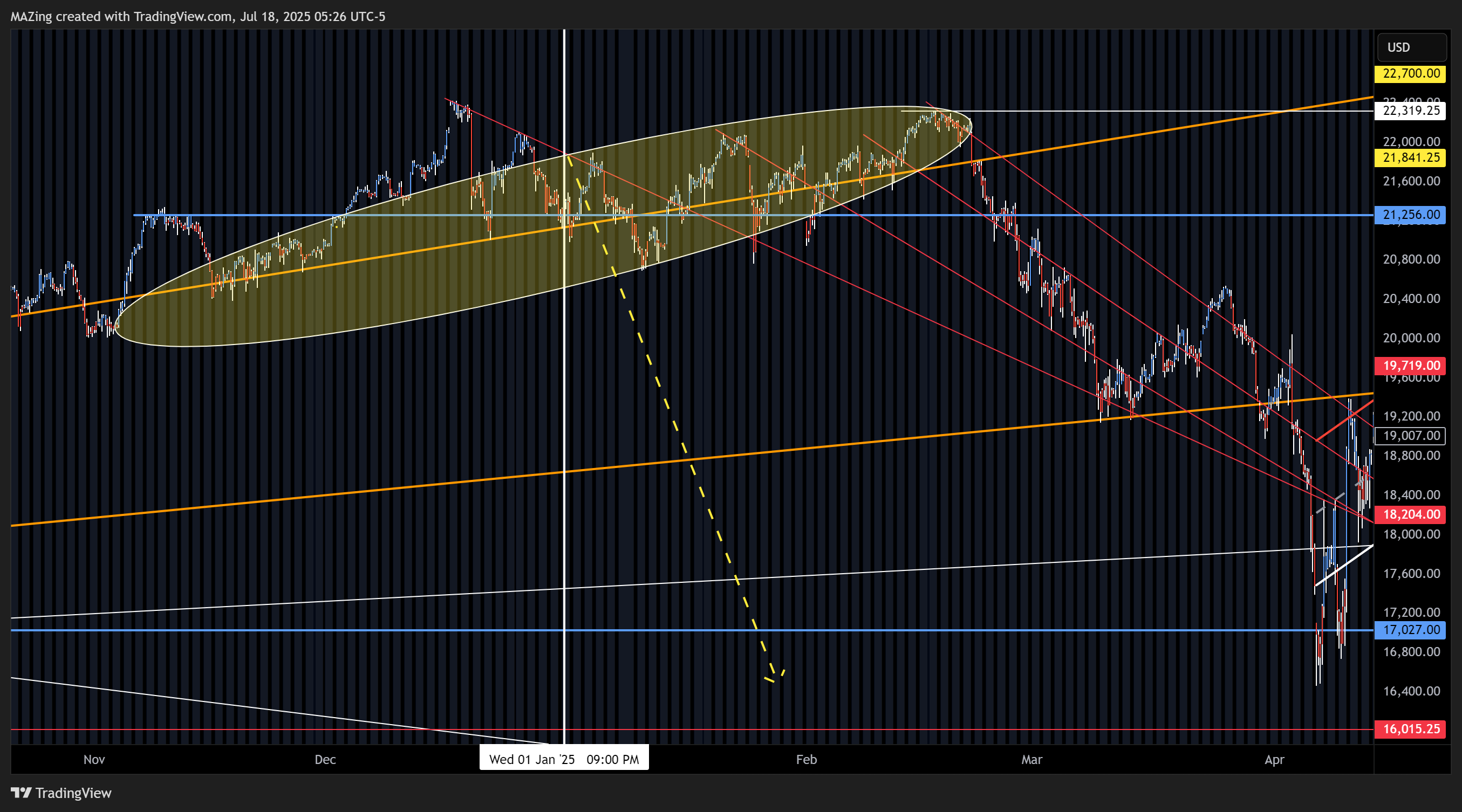This screenshot has height=812, width=1462.
Task: Click the 18,800.00 price scale value
Action: coord(1411,456)
